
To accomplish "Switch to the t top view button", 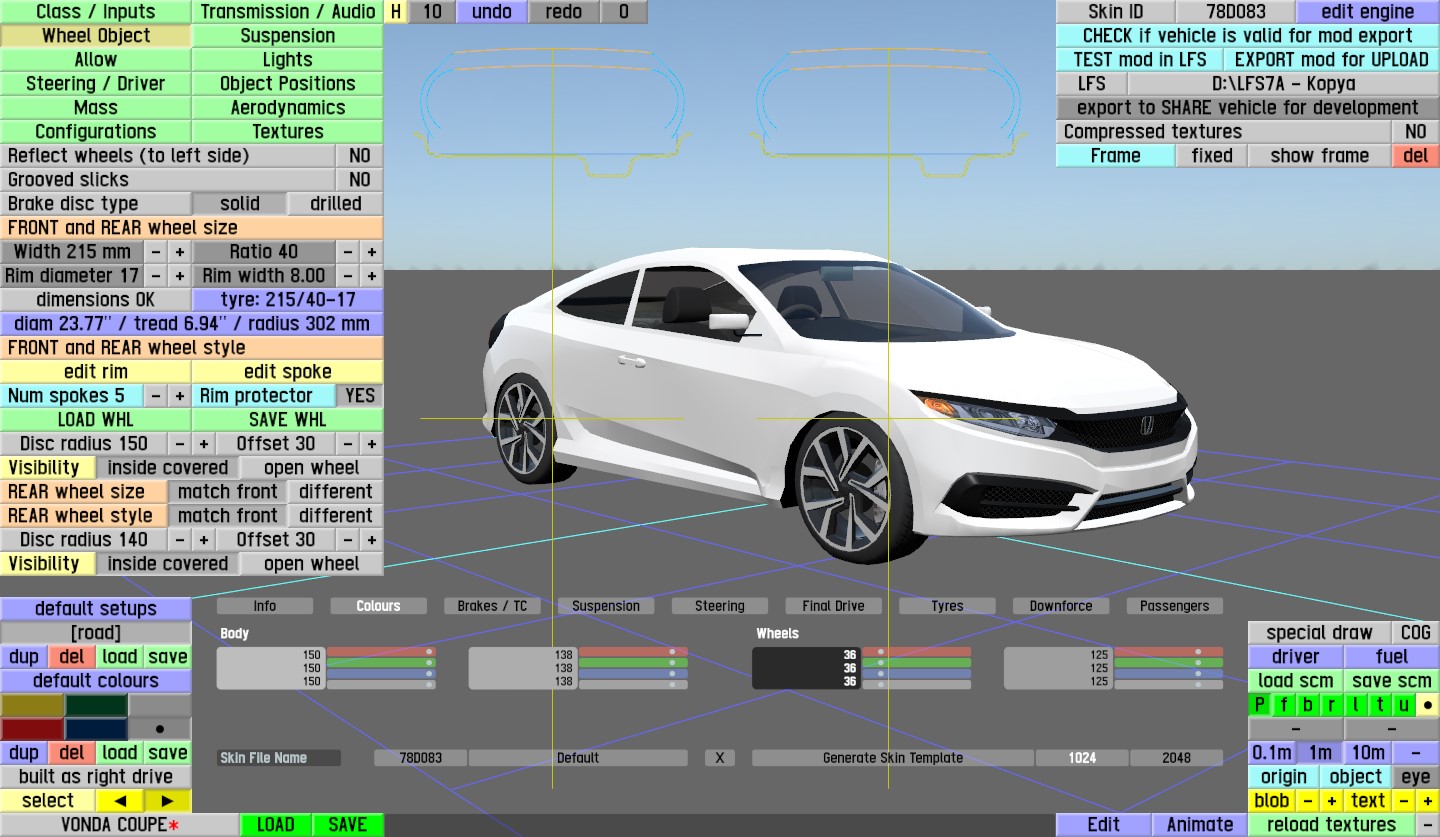I will click(1380, 705).
